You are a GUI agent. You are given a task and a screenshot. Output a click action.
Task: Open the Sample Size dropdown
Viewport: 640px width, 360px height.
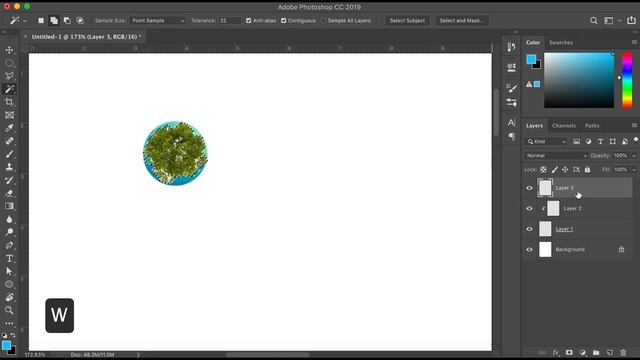click(158, 20)
